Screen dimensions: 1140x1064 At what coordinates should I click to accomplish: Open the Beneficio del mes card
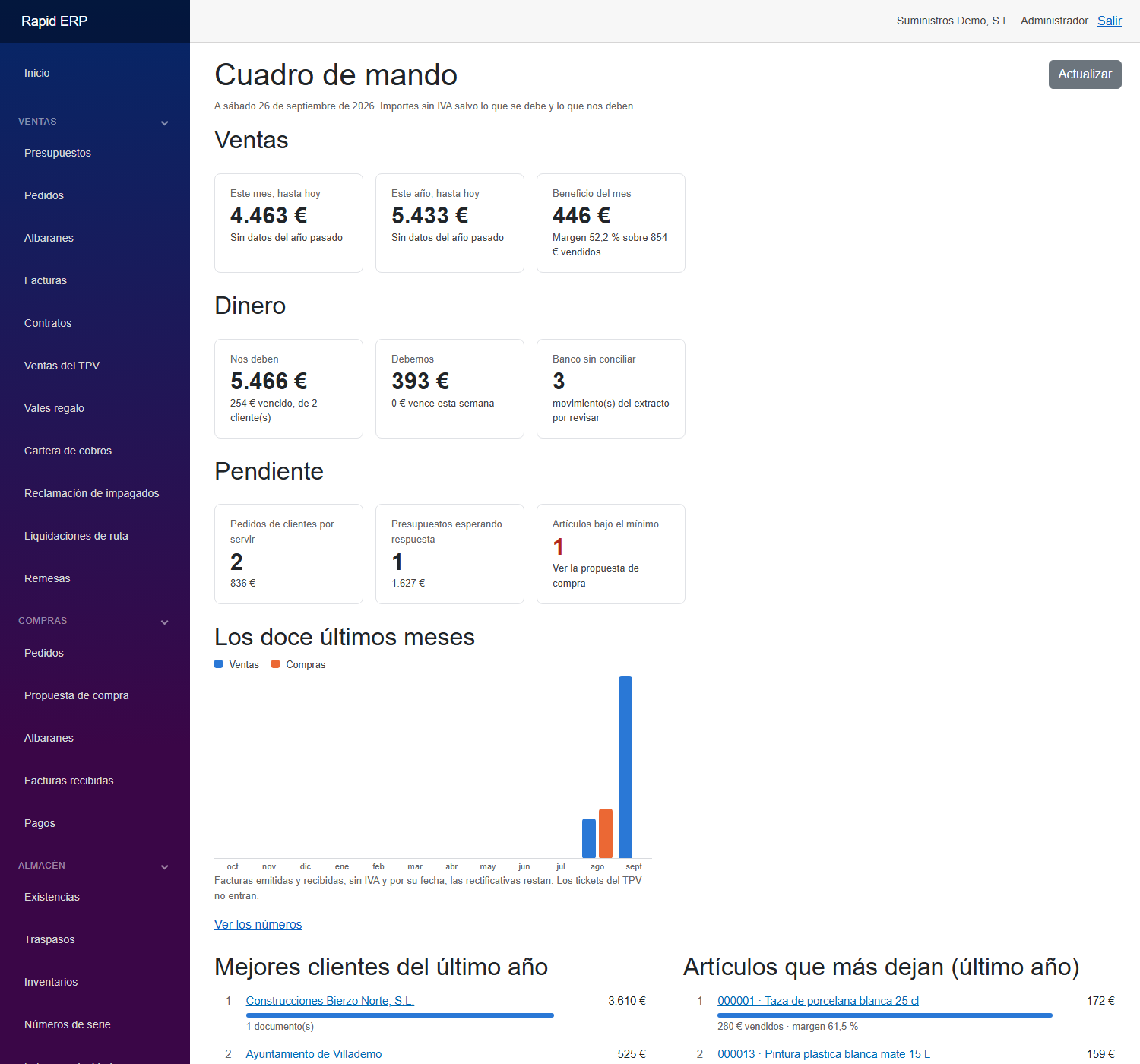(611, 223)
